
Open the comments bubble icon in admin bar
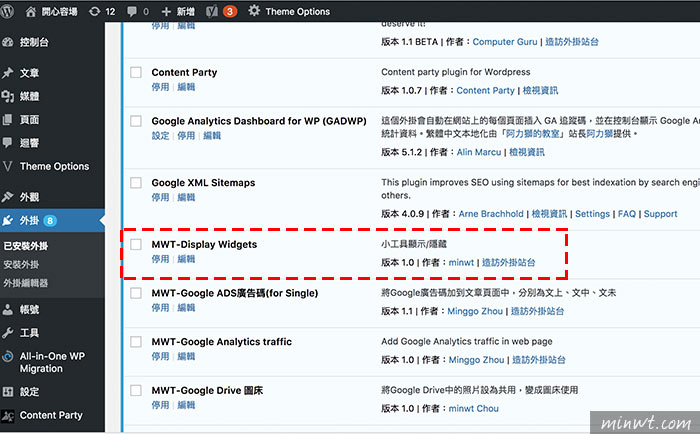pos(132,12)
